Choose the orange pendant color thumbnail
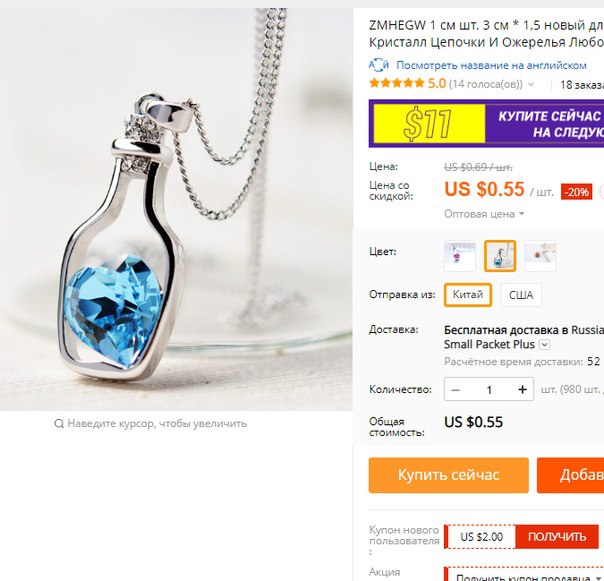This screenshot has height=581, width=604. pos(540,256)
